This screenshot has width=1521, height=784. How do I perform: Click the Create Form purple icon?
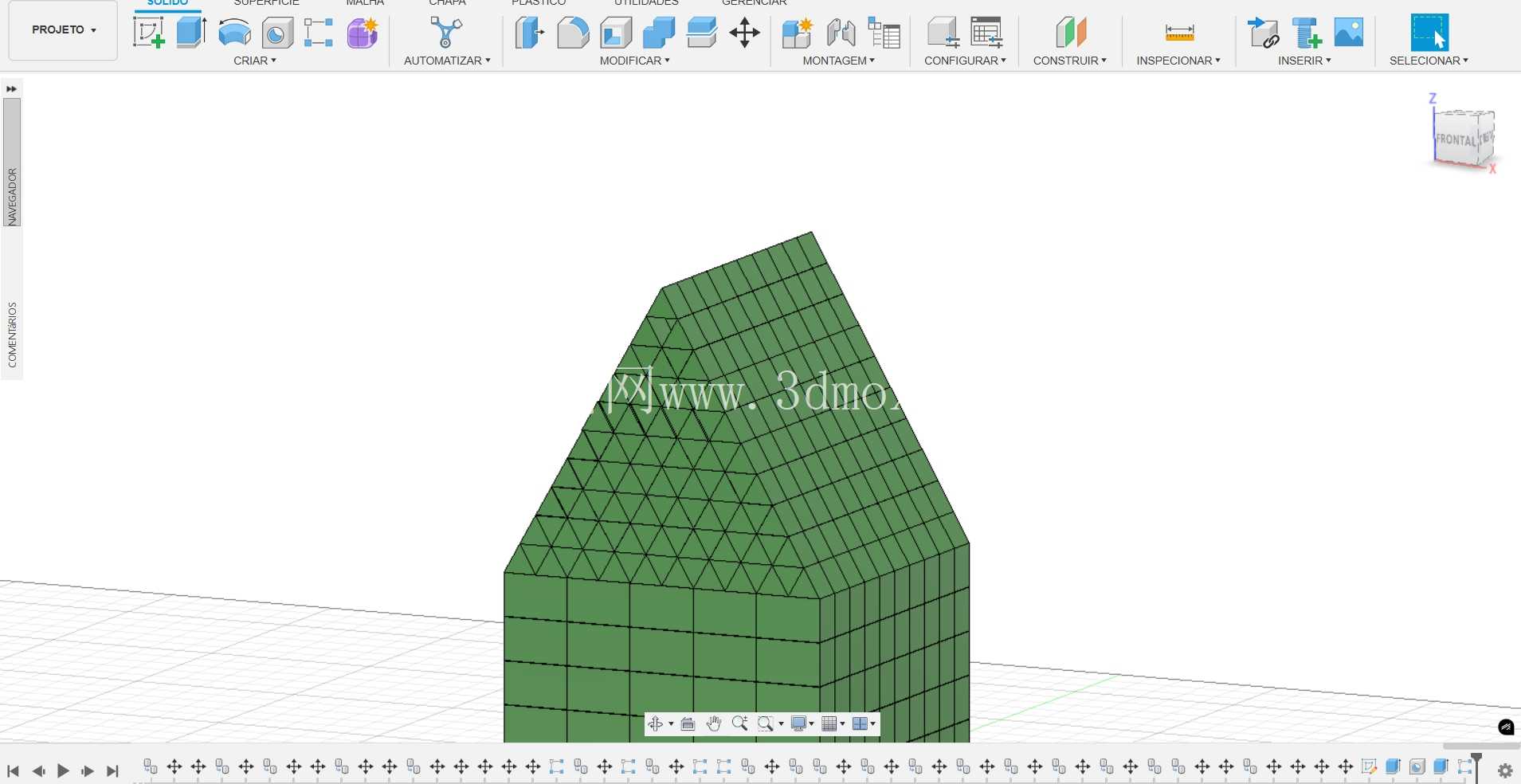(x=363, y=33)
